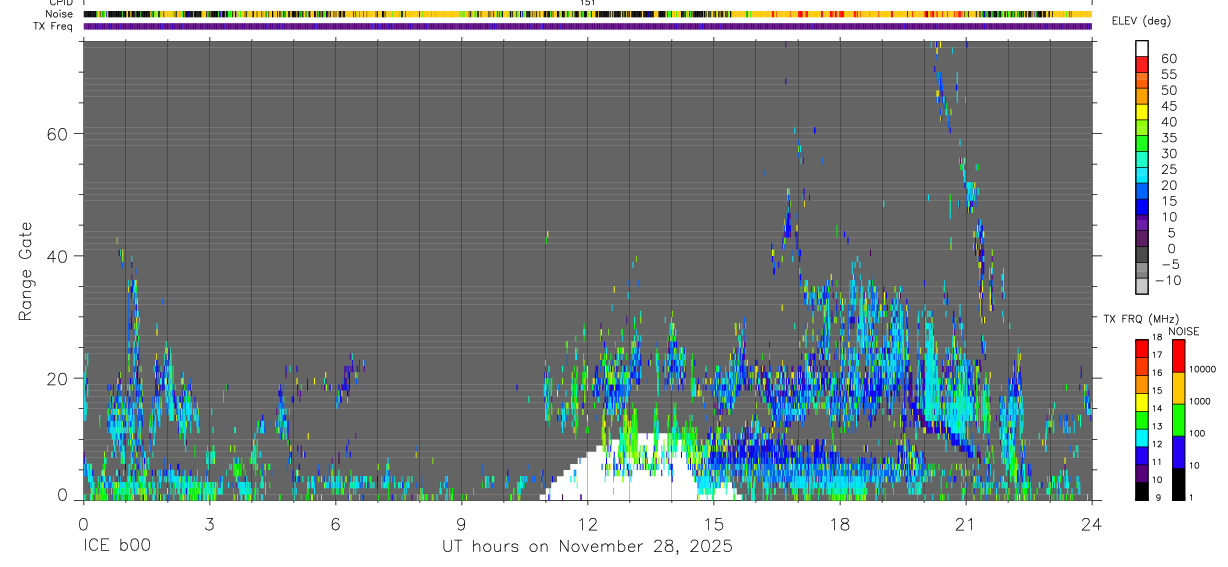
Task: Click the "40" tick on the Range Gate axis
Action: [x=57, y=256]
